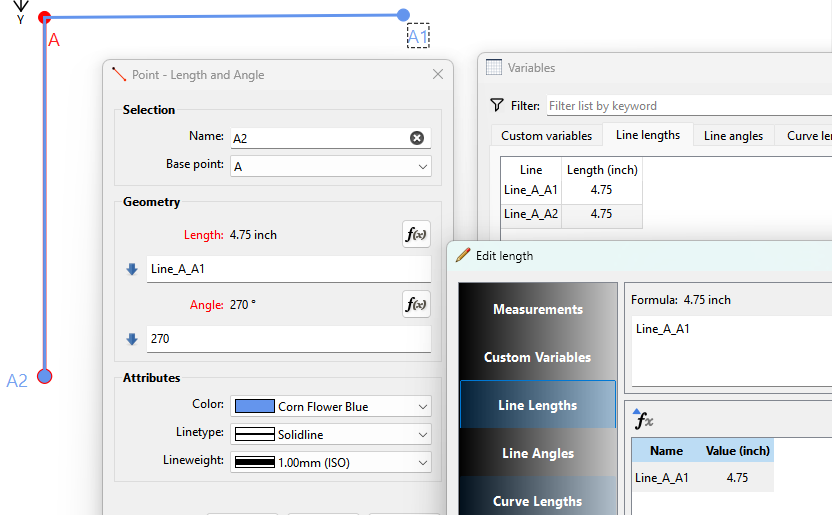This screenshot has width=832, height=515.
Task: Switch to the Custom variables tab
Action: pyautogui.click(x=546, y=135)
